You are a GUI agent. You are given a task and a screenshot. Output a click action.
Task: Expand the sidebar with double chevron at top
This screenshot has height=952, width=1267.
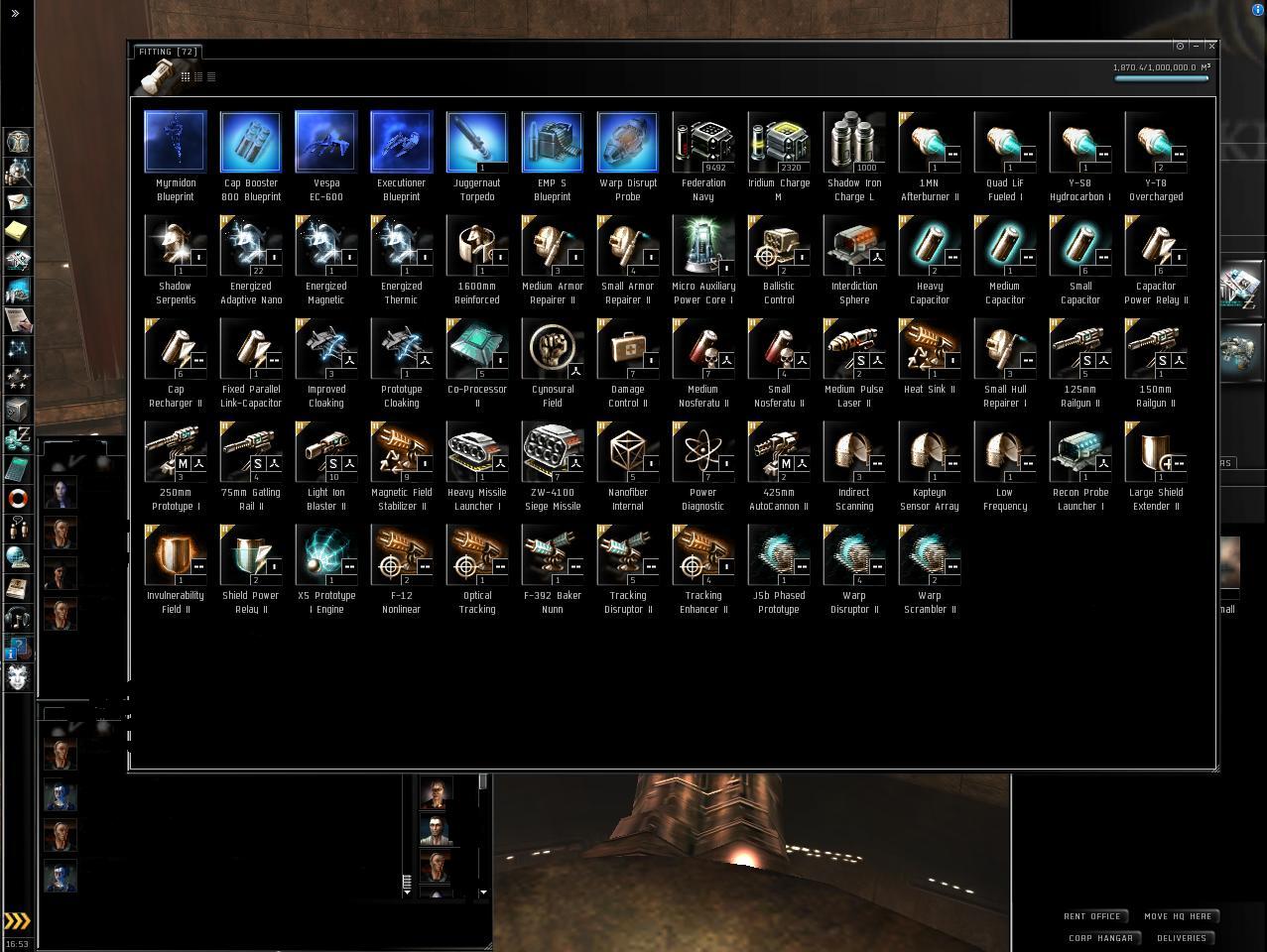15,14
